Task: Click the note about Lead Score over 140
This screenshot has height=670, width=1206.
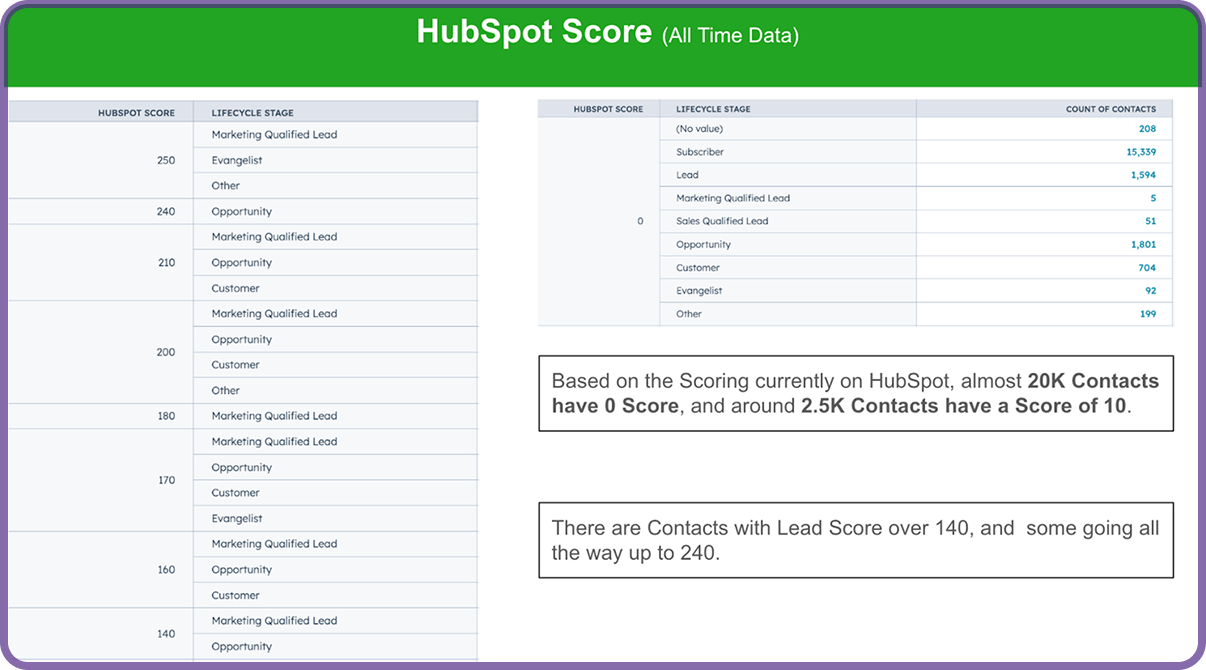Action: tap(856, 540)
